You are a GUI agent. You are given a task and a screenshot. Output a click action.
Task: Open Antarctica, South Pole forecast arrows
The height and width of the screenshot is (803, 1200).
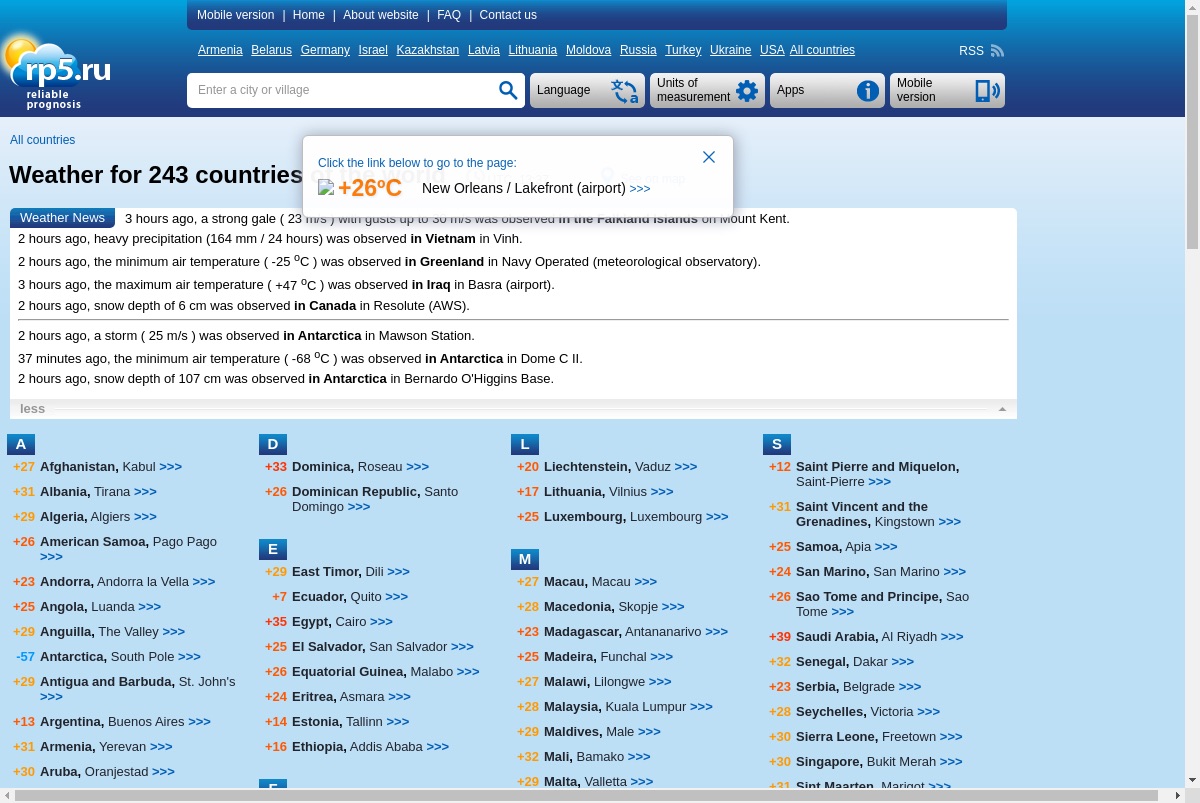pos(189,657)
